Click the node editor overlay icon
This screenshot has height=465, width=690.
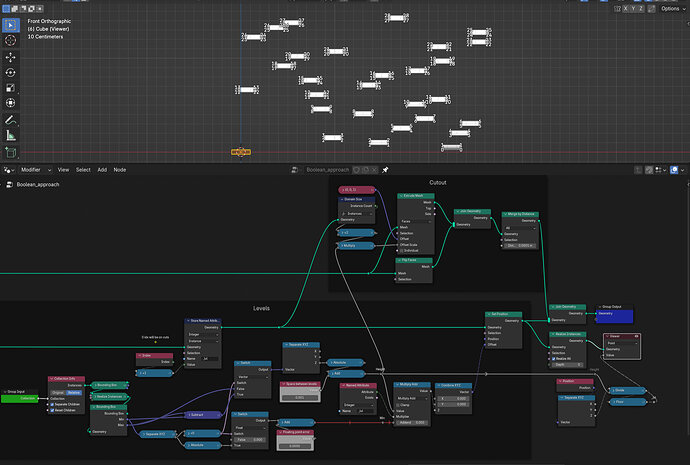pyautogui.click(x=674, y=170)
